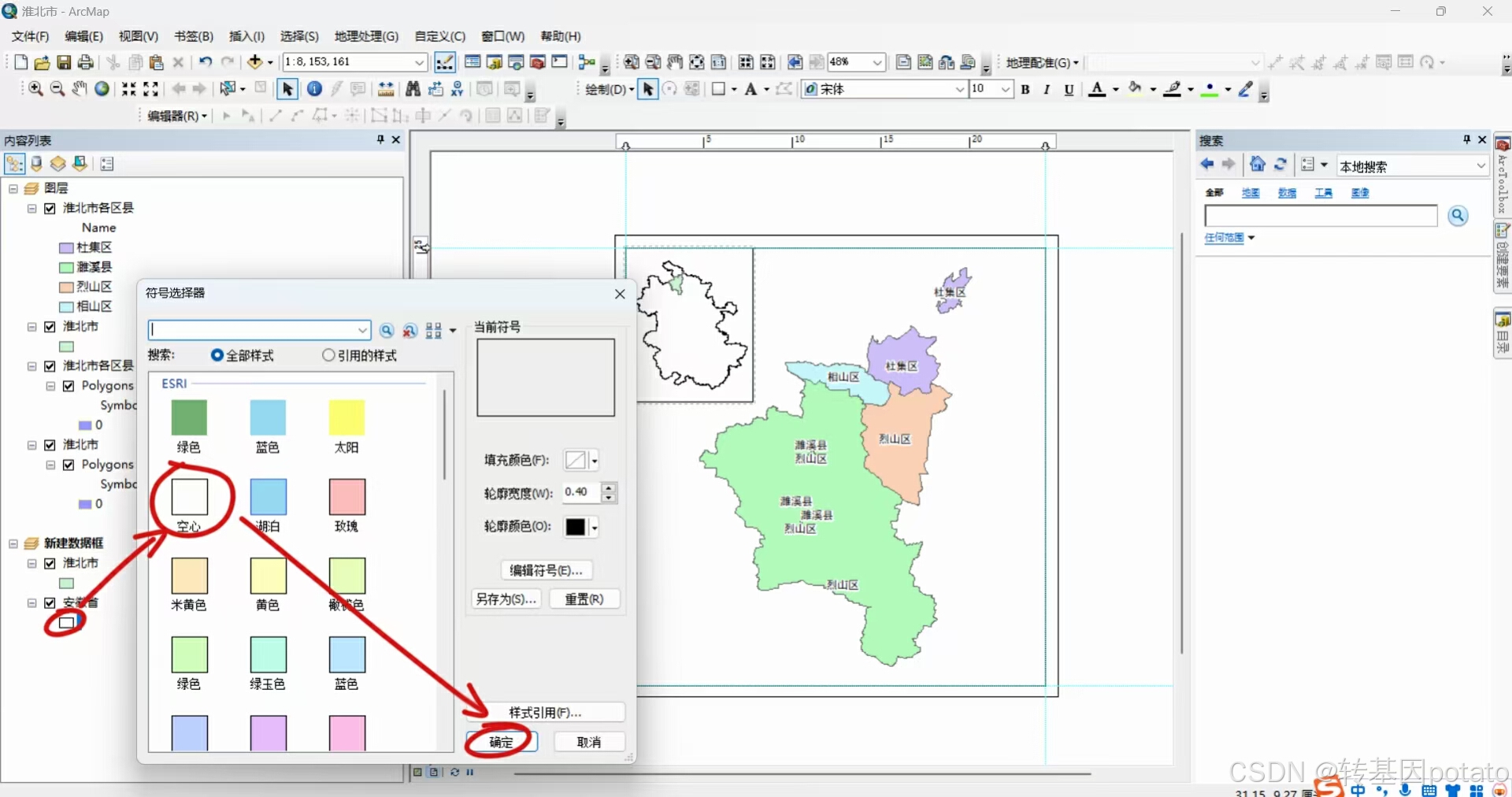Image resolution: width=1512 pixels, height=797 pixels.
Task: Select the 全部样式 radio button
Action: click(217, 355)
